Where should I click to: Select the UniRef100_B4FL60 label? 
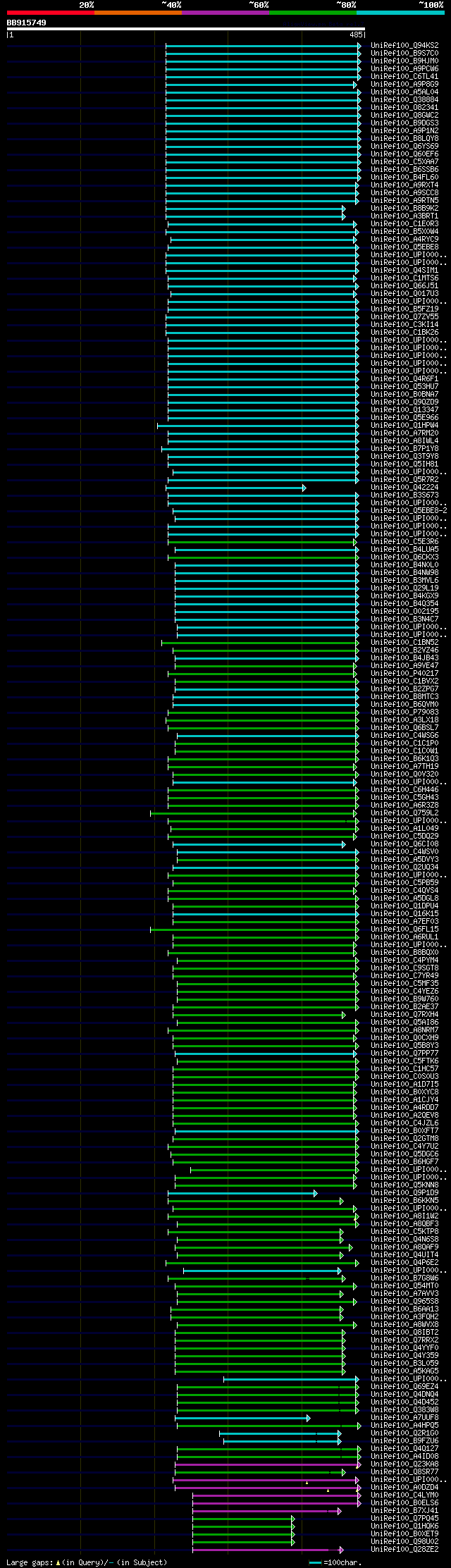(x=404, y=177)
